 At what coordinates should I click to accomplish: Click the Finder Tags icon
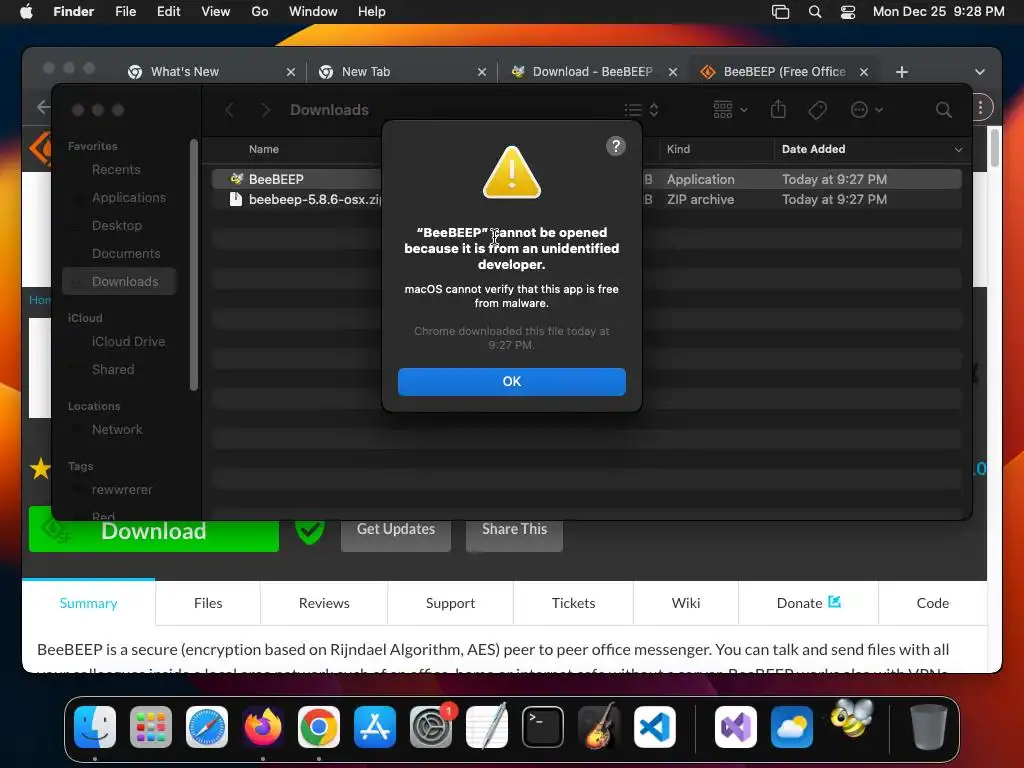[817, 110]
